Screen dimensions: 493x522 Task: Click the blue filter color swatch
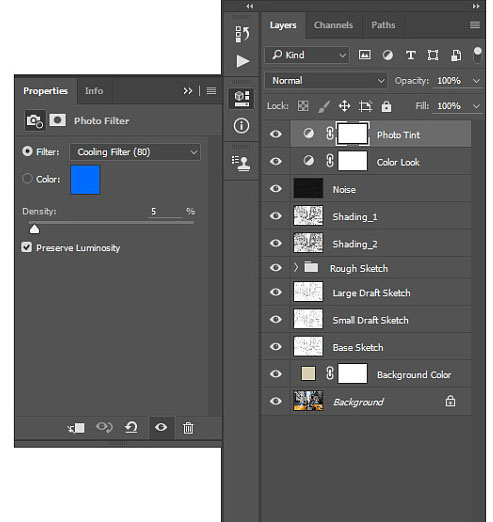point(85,180)
